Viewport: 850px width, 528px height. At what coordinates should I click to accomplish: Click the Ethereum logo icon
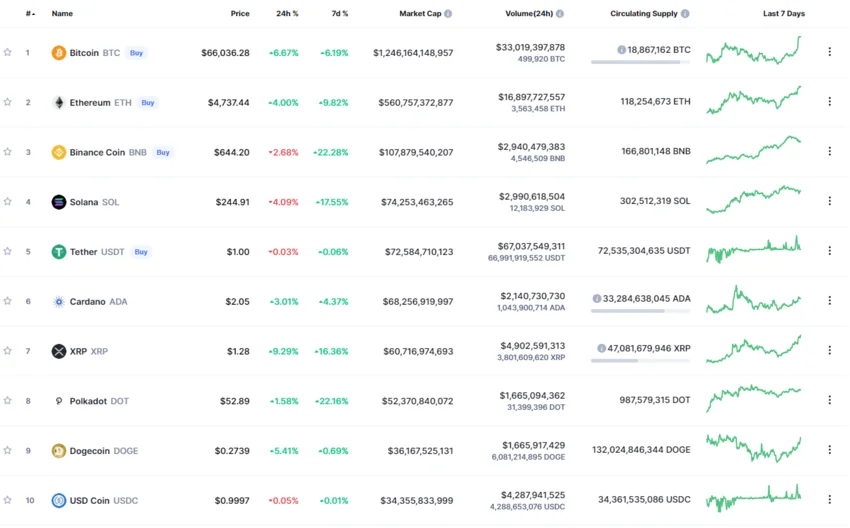(x=59, y=102)
